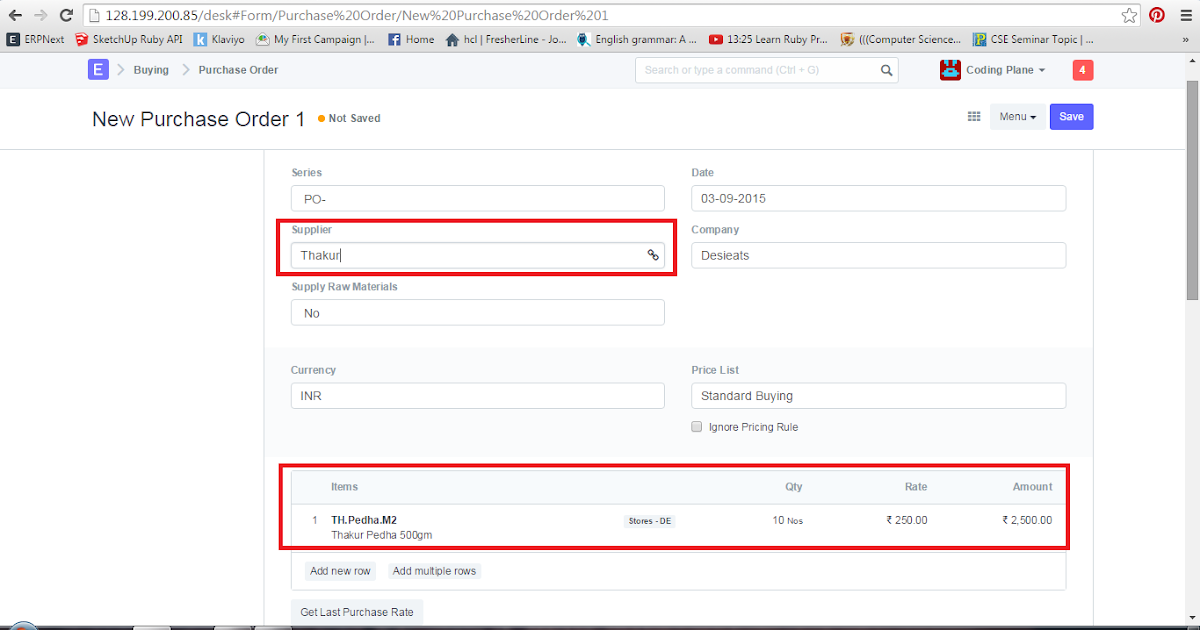Change the Supply Raw Materials selection
1200x630 pixels.
click(x=477, y=312)
